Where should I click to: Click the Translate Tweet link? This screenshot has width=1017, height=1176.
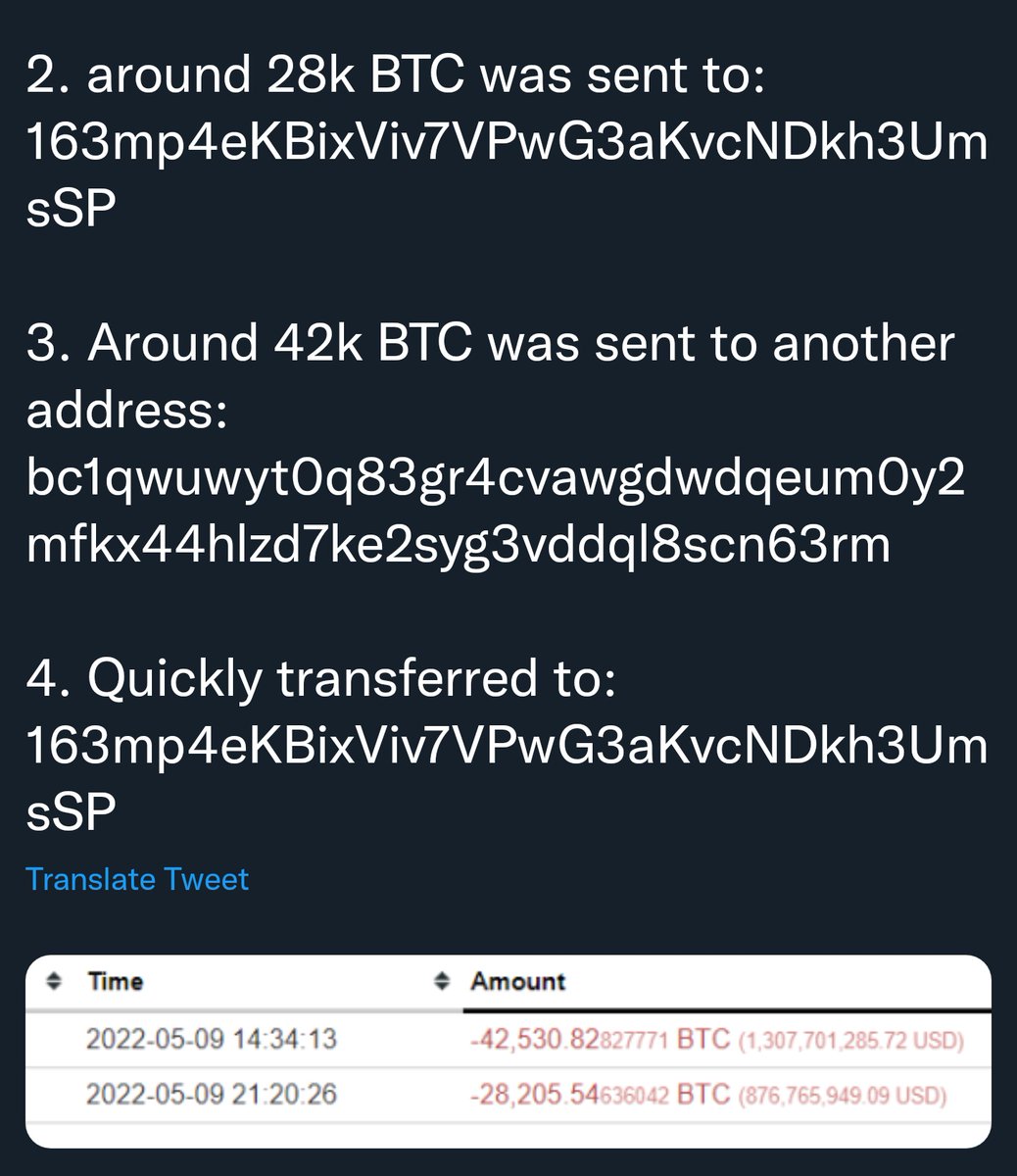click(137, 879)
